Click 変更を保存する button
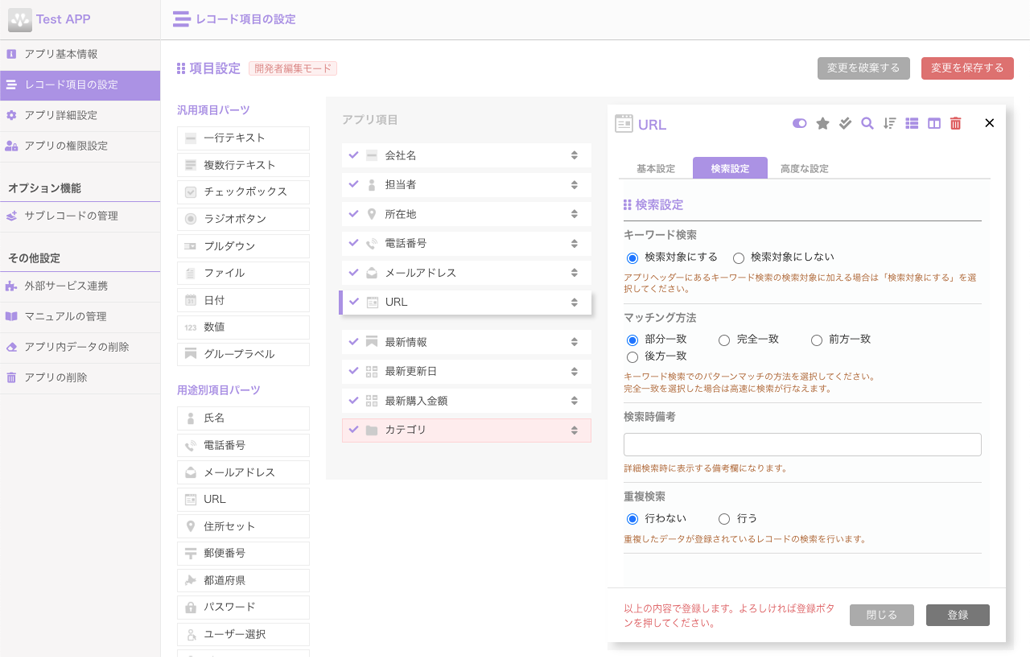 967,68
